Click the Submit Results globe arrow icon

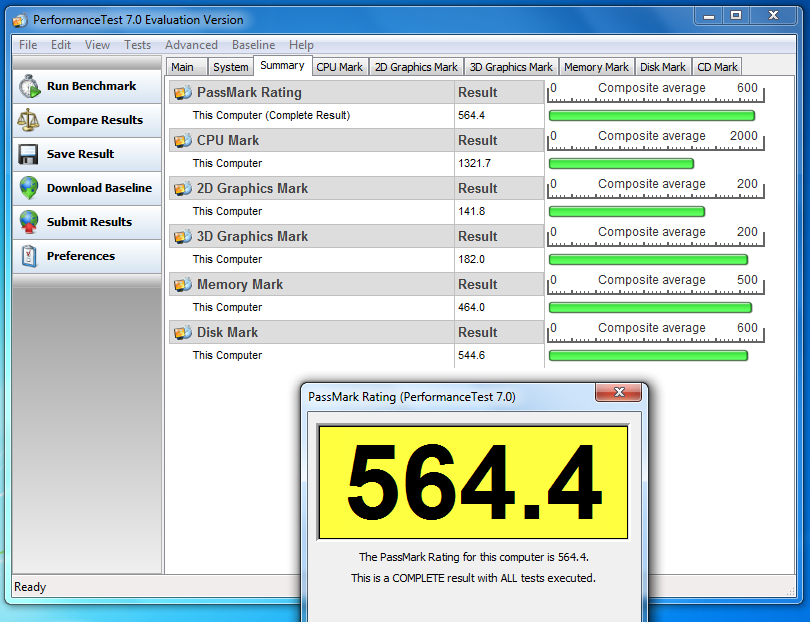tap(29, 222)
